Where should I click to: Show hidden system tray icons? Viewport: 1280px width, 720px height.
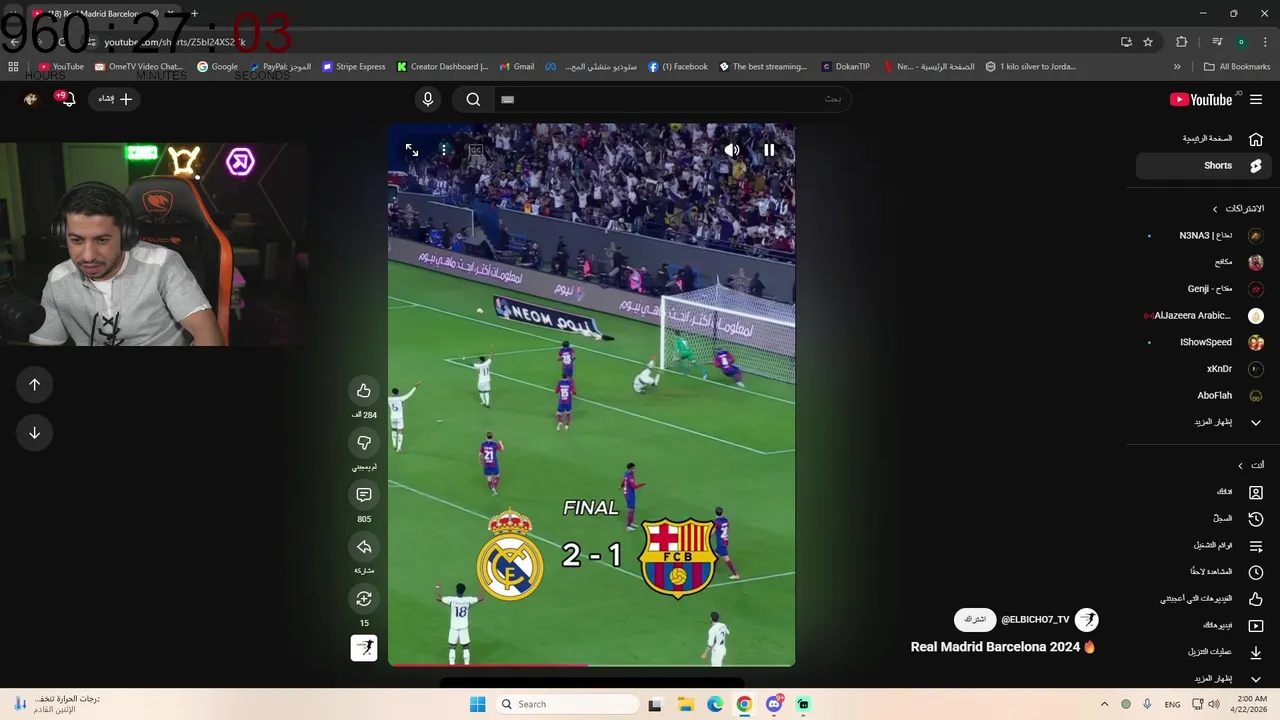[1104, 704]
